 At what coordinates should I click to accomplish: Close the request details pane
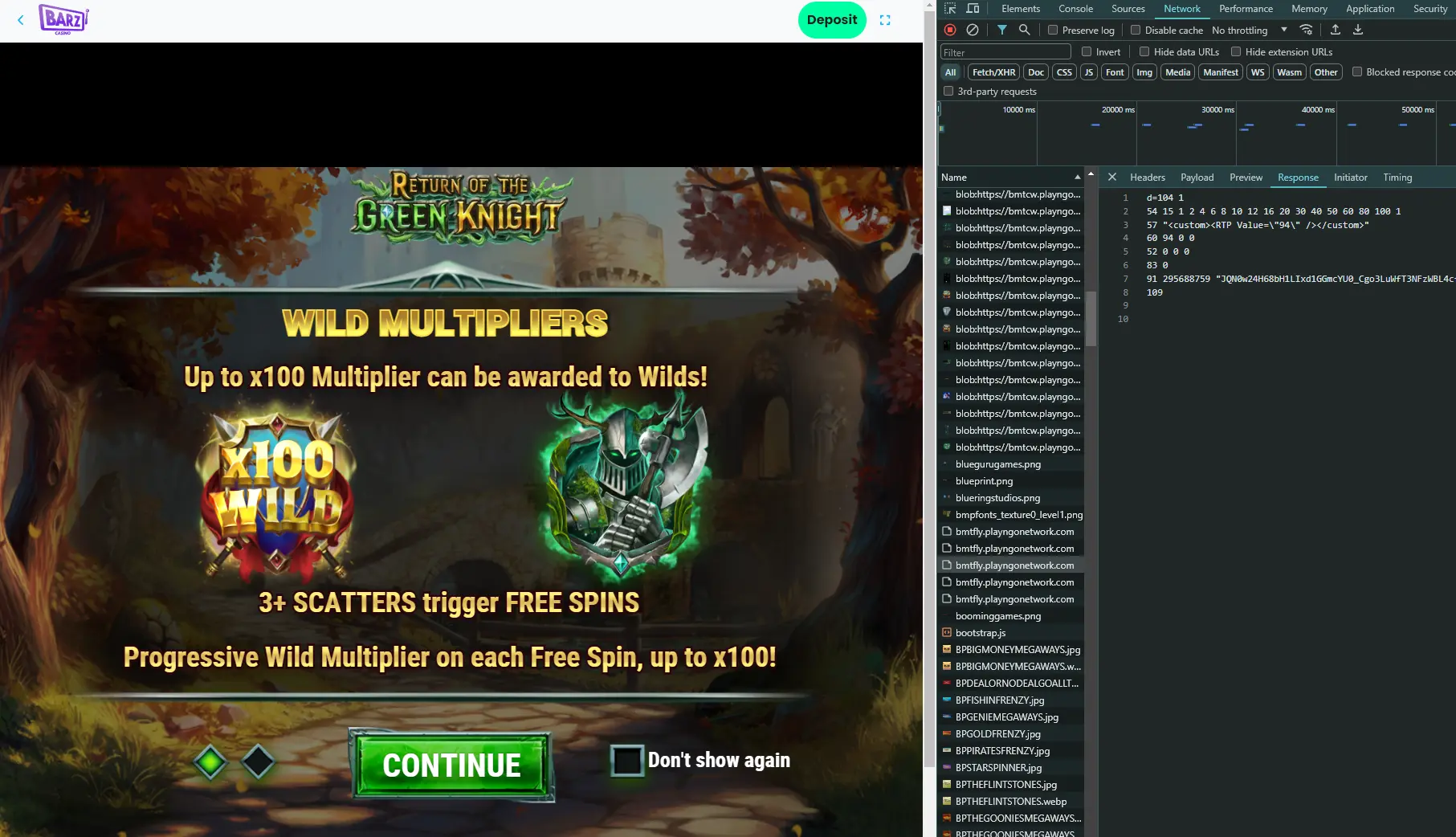tap(1112, 177)
